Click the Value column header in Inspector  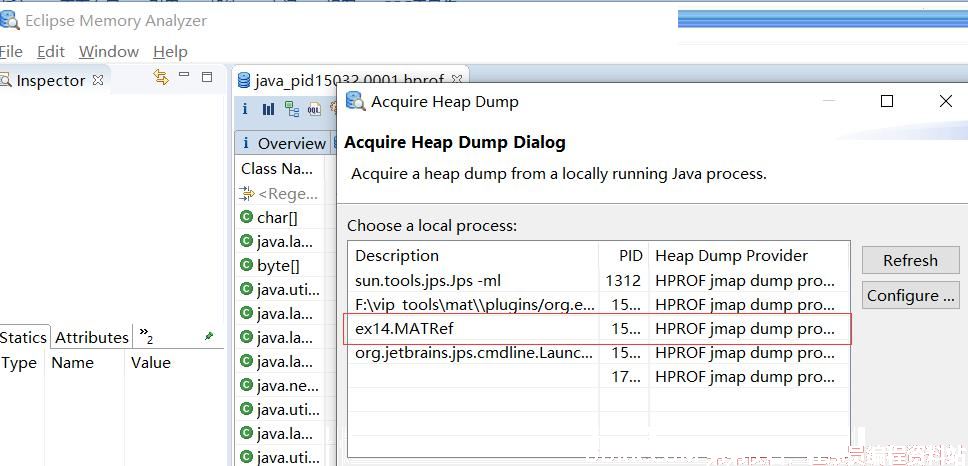(175, 363)
